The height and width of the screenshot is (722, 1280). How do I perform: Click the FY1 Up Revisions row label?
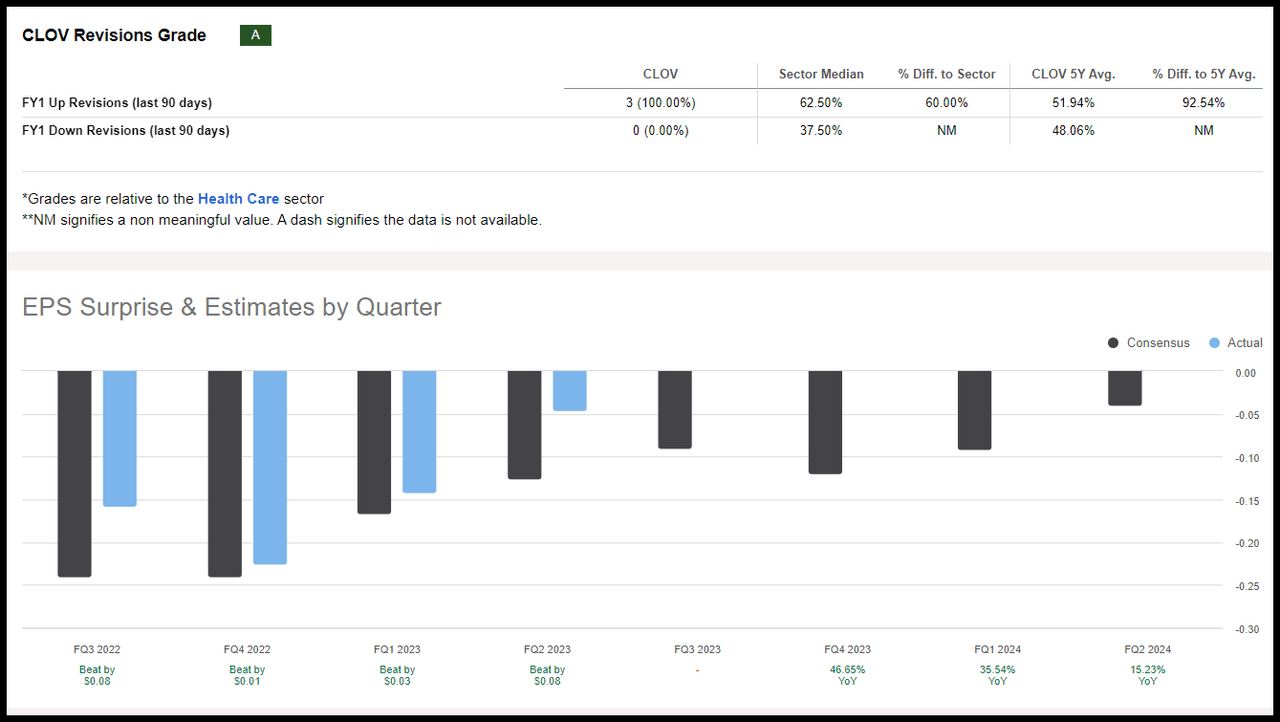tap(117, 102)
